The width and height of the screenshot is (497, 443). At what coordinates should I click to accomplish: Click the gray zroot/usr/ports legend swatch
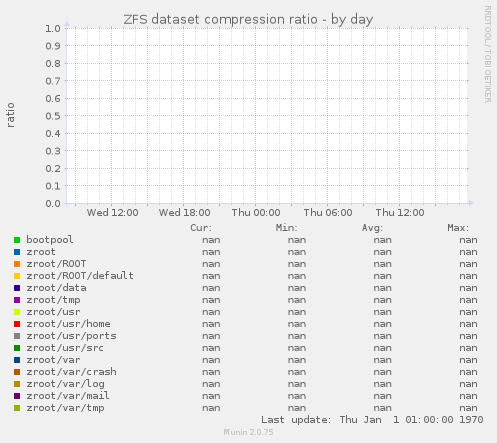coord(17,336)
